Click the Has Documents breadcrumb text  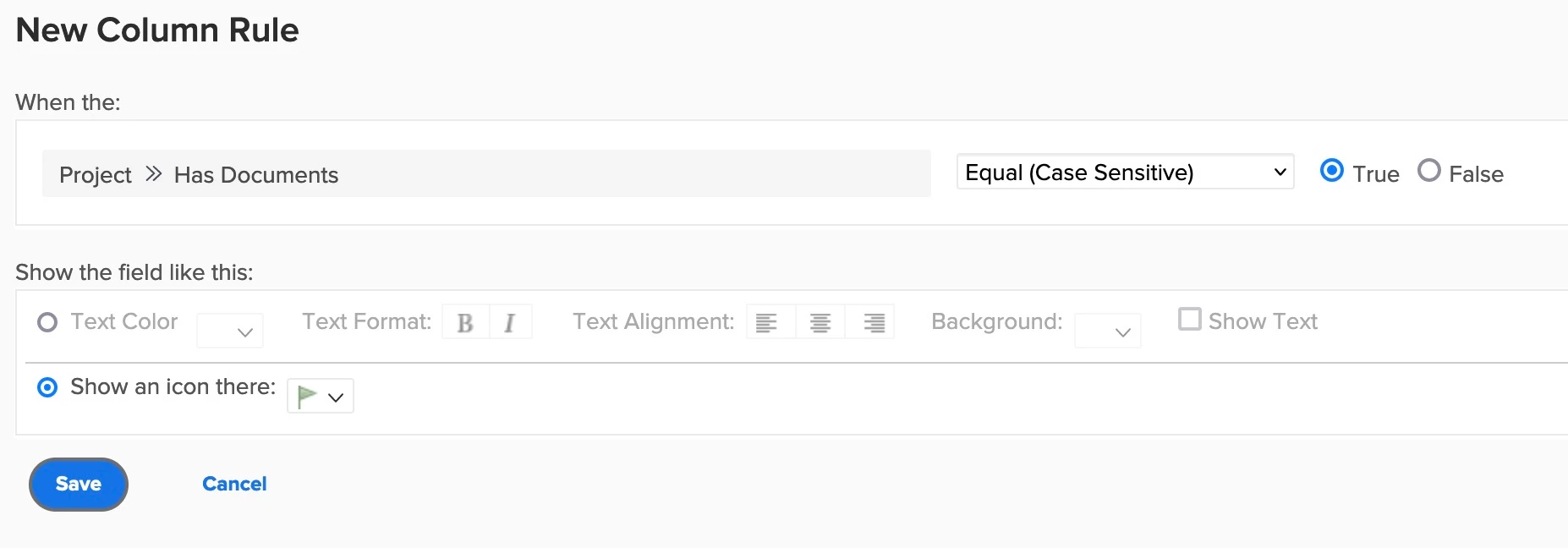coord(255,175)
